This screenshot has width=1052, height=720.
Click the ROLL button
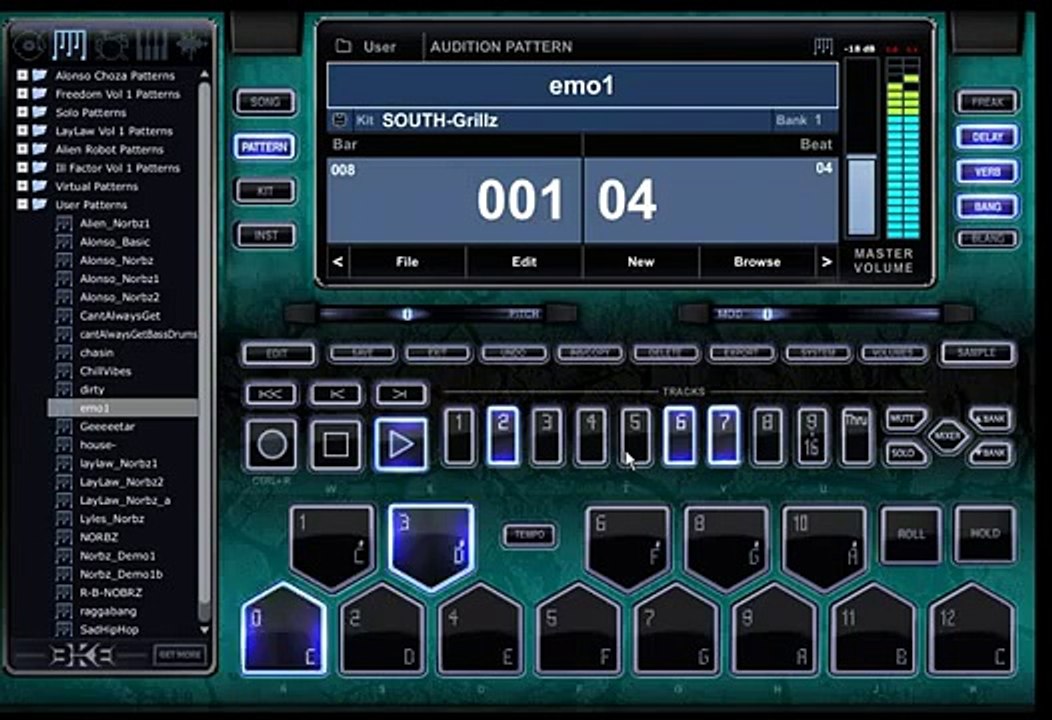click(x=910, y=534)
